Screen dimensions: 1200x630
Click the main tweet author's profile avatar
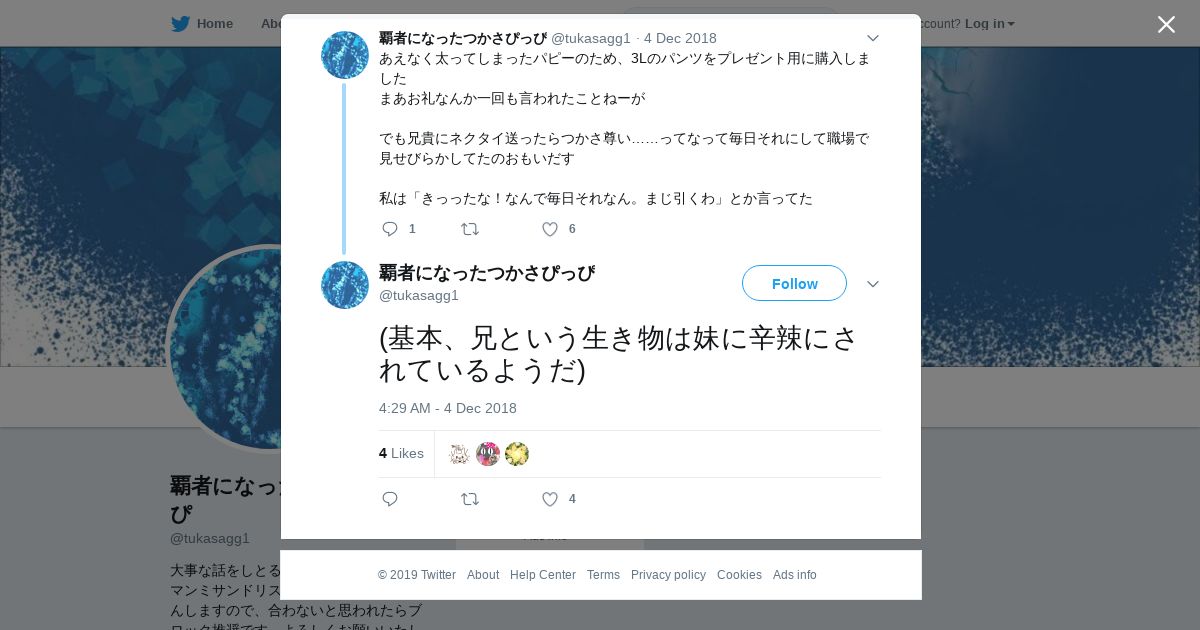(x=345, y=285)
